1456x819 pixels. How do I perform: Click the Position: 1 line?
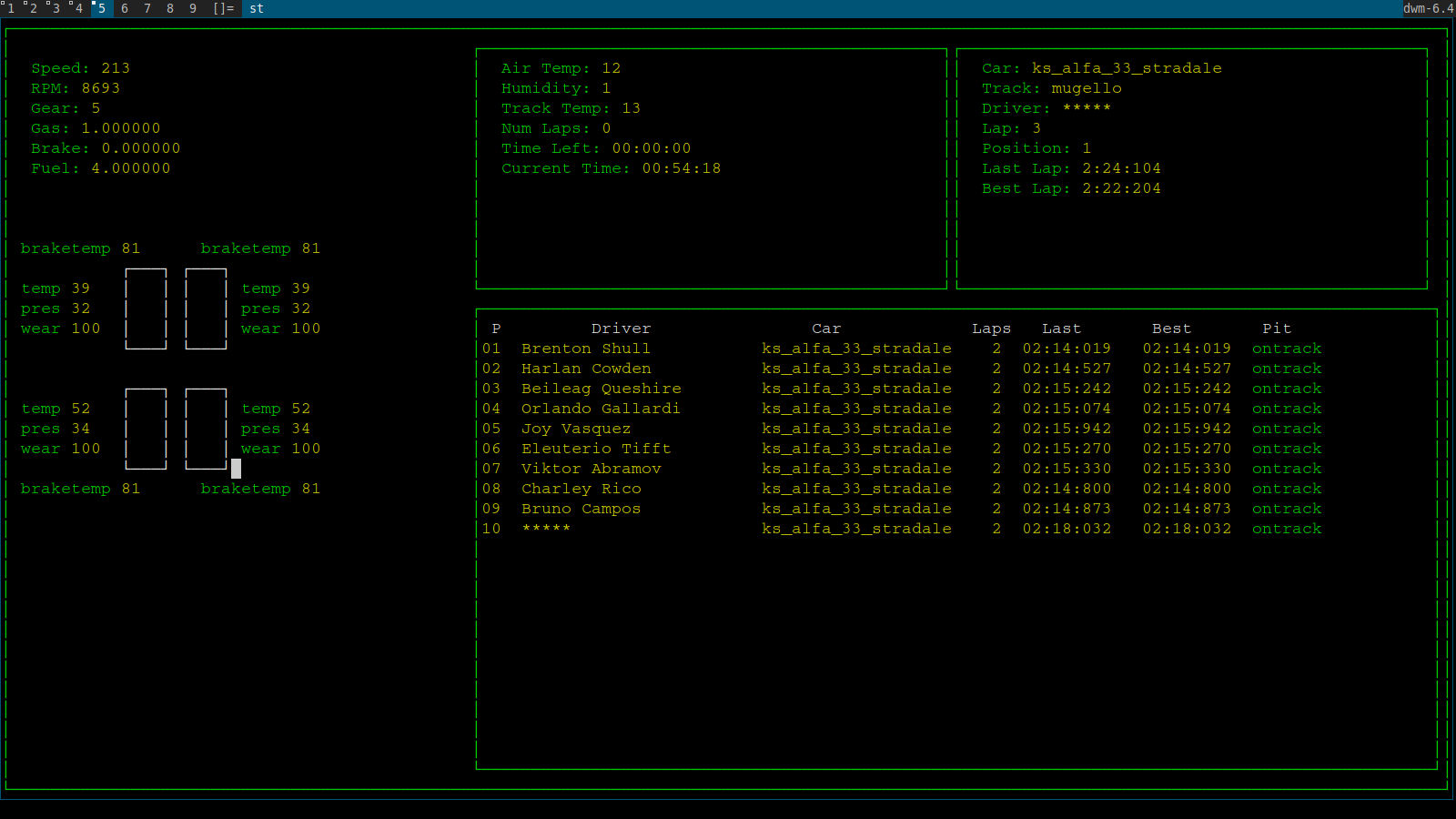pyautogui.click(x=1036, y=148)
